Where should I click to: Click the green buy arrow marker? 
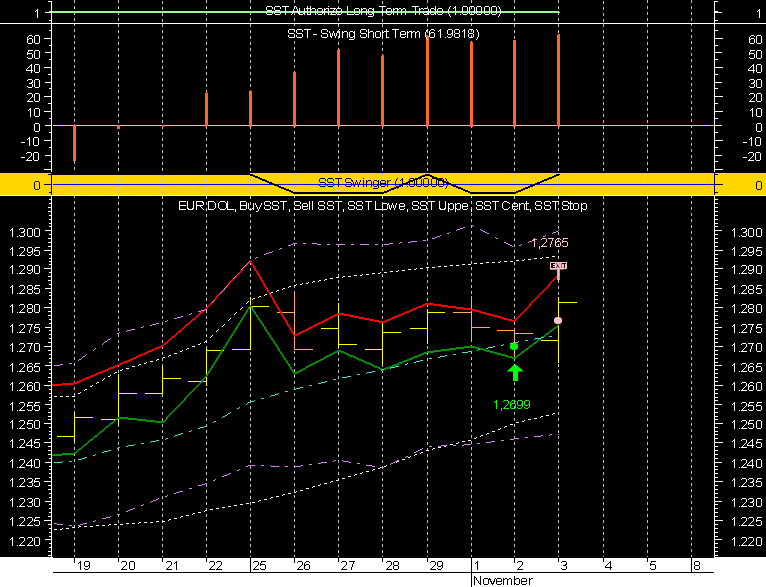pyautogui.click(x=515, y=373)
